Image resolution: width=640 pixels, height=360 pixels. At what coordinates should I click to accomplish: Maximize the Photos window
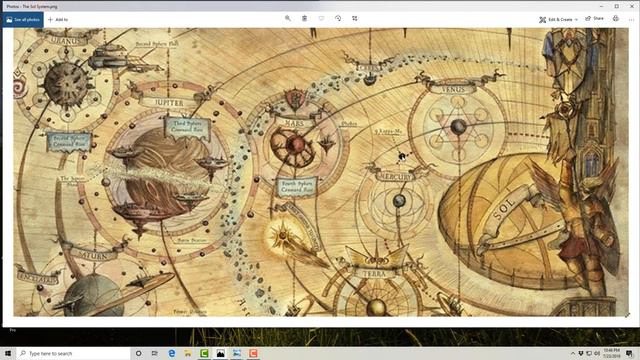616,6
